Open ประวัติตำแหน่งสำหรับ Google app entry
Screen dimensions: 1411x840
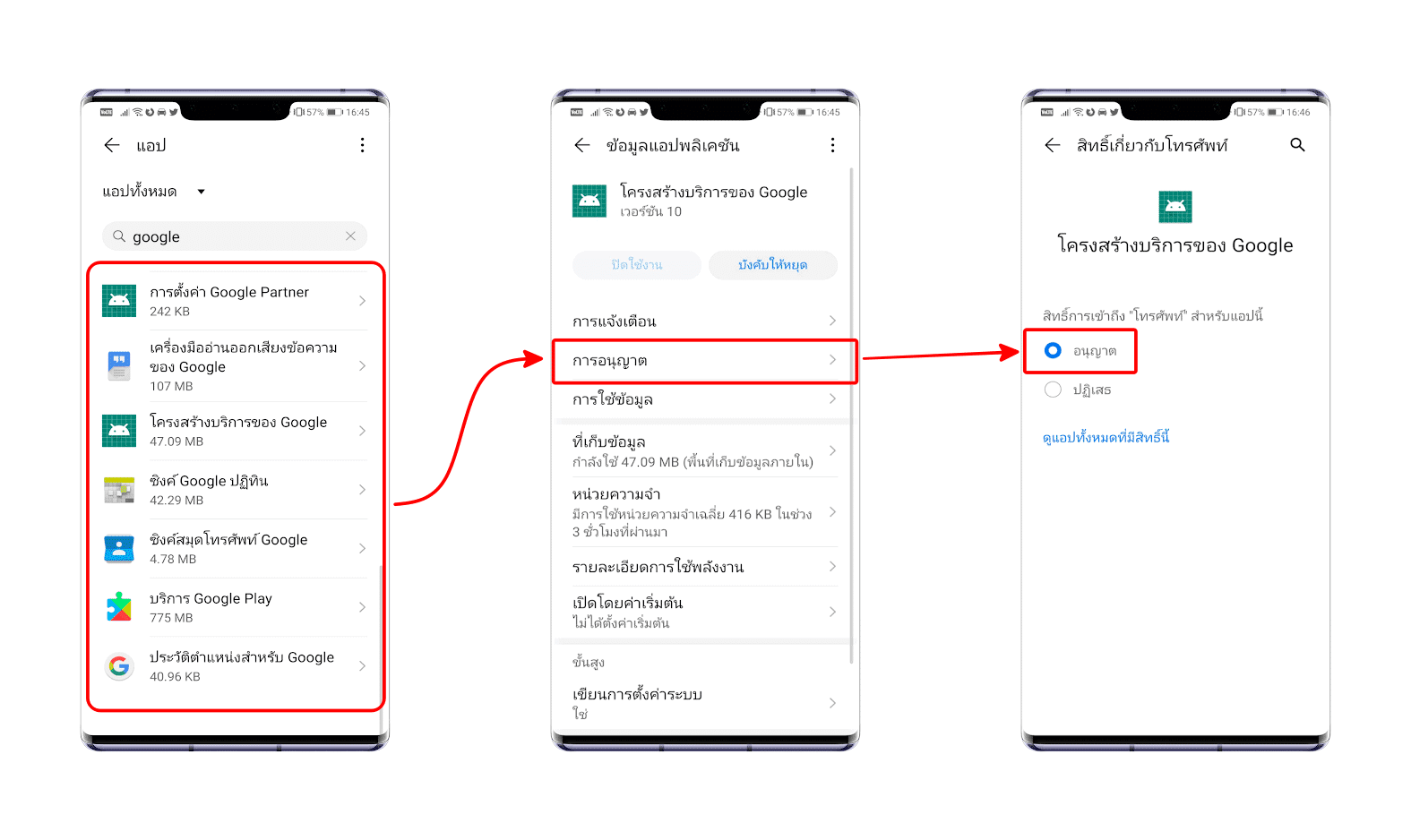pos(235,666)
